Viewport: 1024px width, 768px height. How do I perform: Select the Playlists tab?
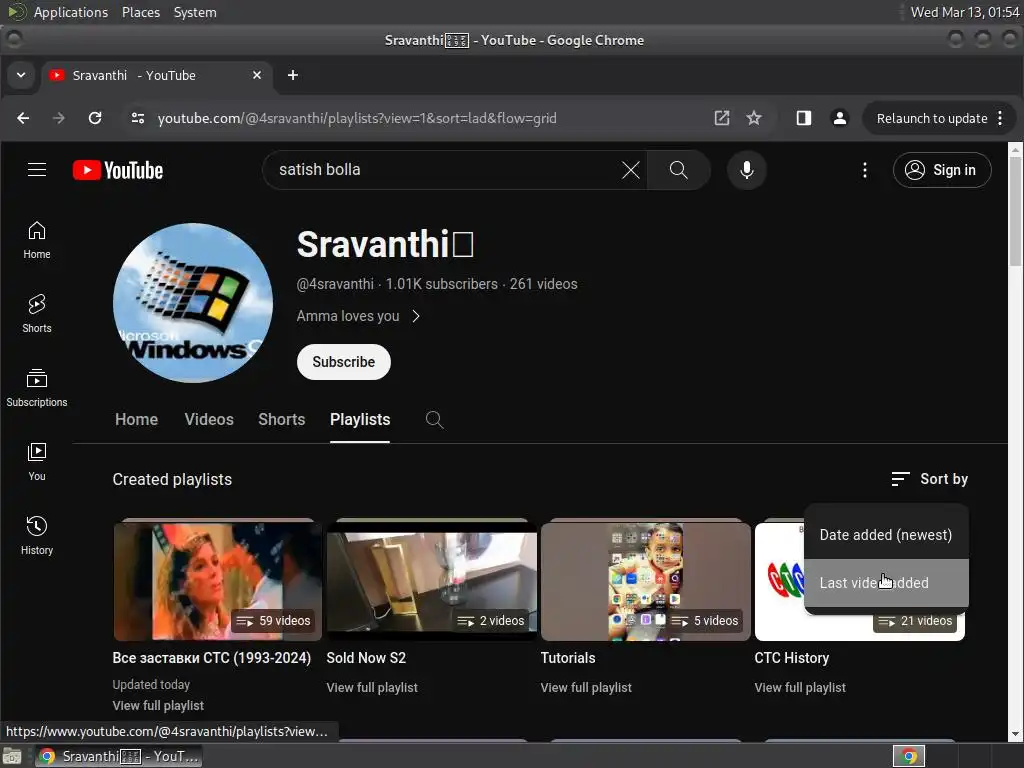coord(360,419)
